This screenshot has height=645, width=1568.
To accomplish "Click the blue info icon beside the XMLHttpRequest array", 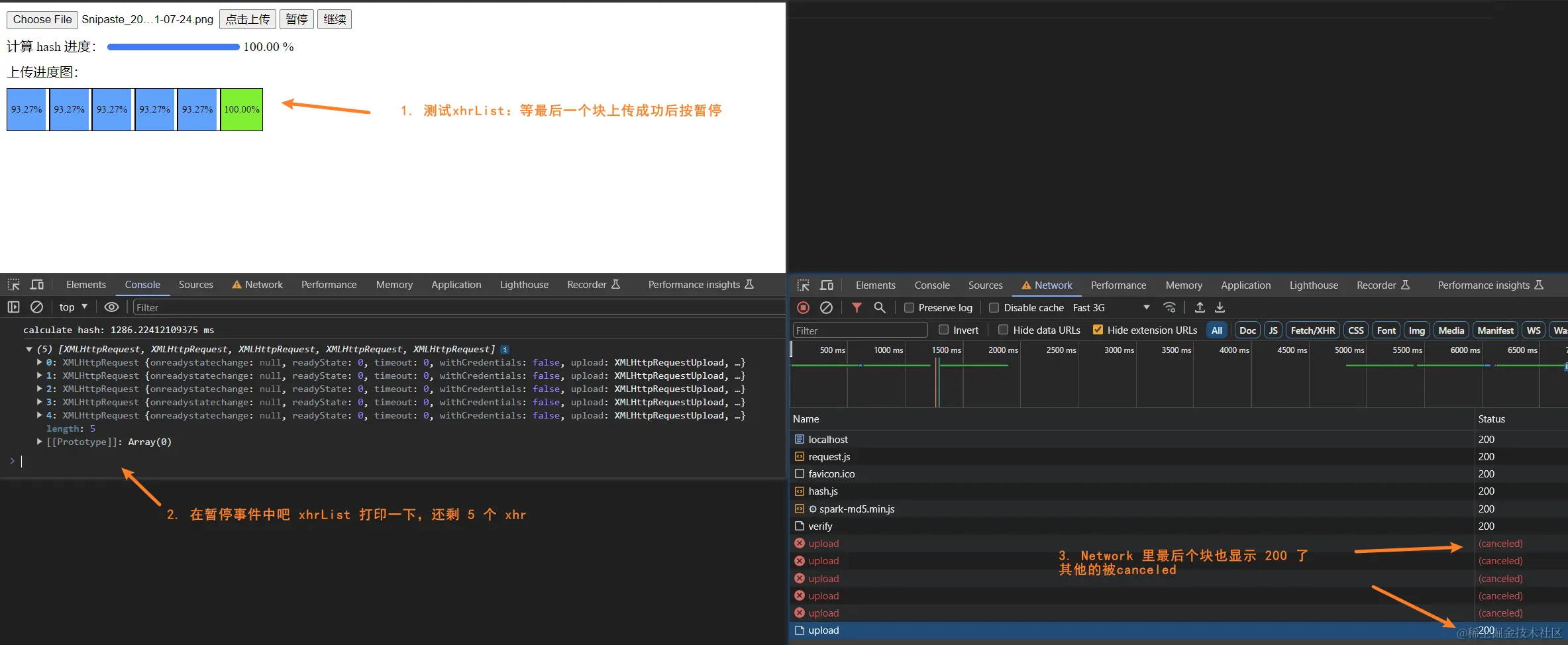I will coord(505,350).
